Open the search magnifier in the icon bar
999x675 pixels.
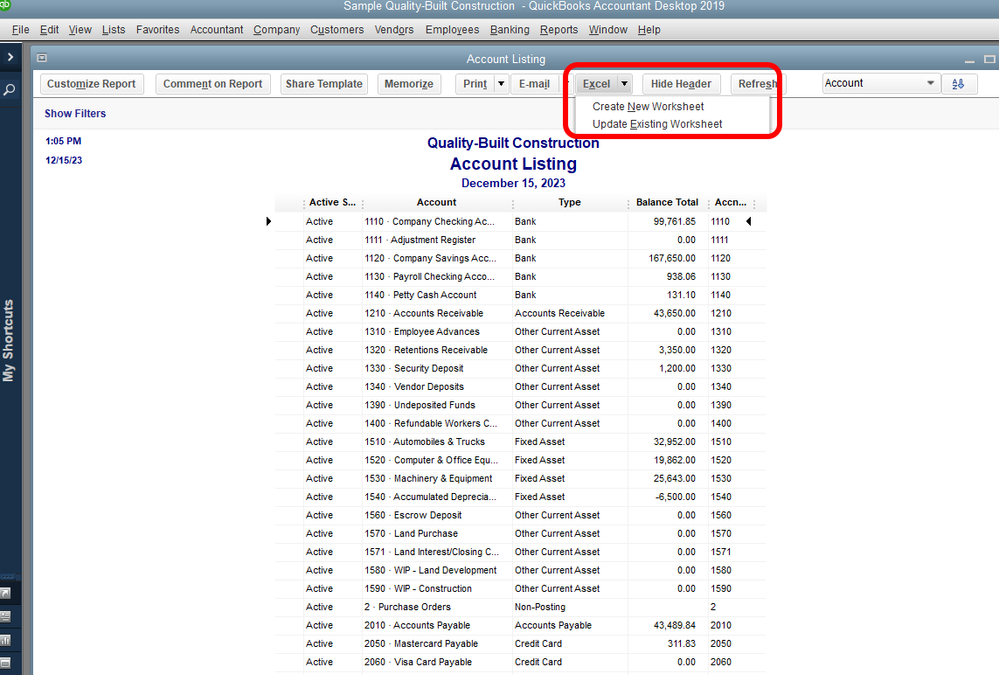pos(10,90)
